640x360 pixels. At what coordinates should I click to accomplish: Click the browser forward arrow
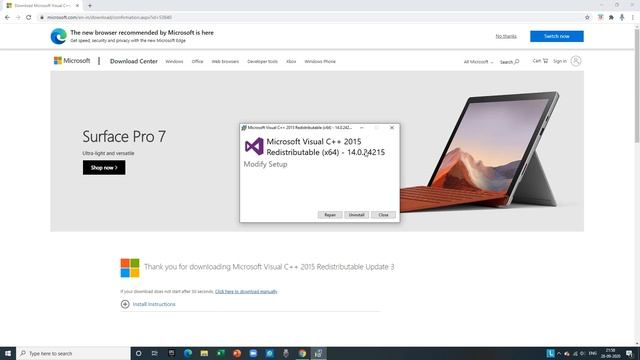pos(18,17)
